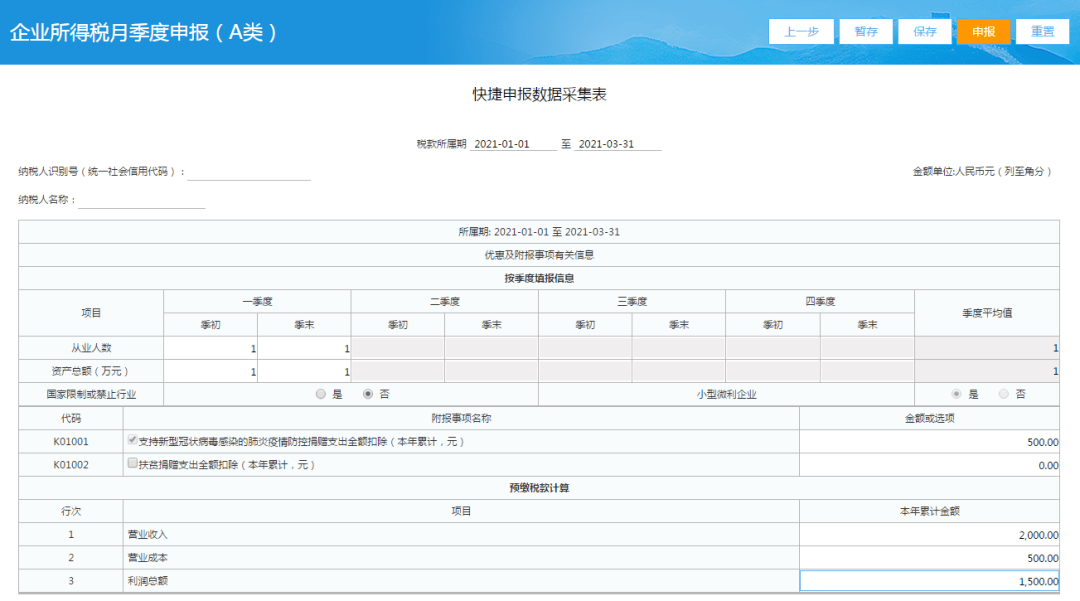Select 是 for 小型微利企业
1080x601 pixels.
click(956, 394)
